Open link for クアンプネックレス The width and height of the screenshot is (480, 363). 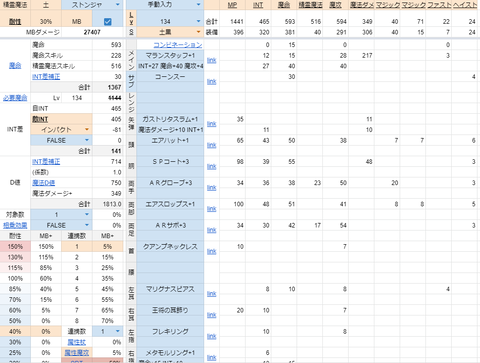pos(212,252)
